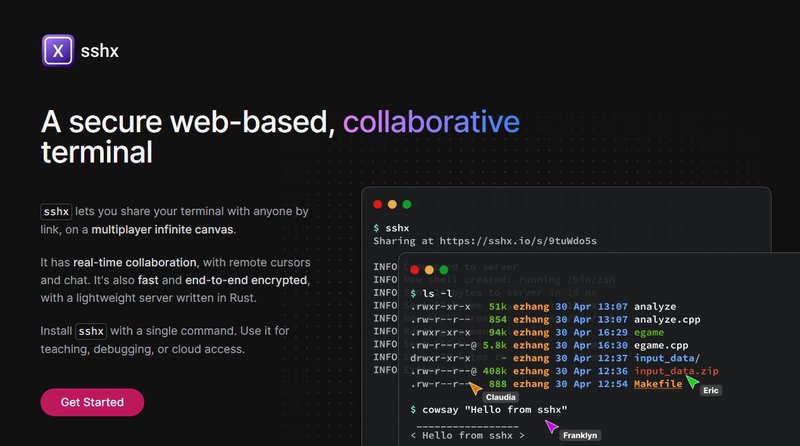800x446 pixels.
Task: Click the sshx brand name beside logo
Action: [104, 50]
